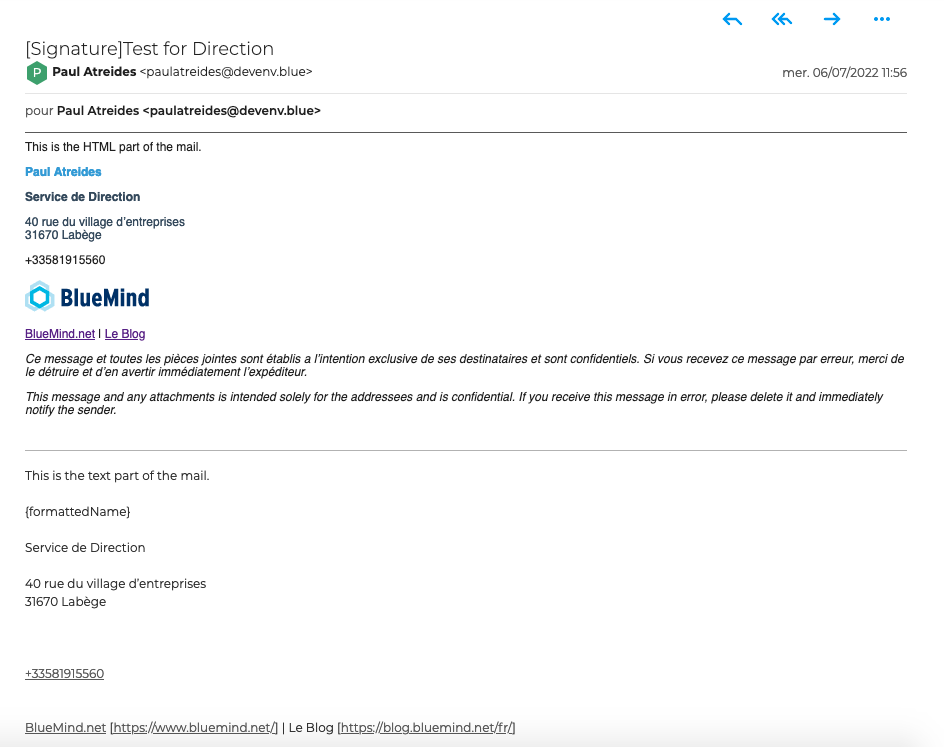Viewport: 944px width, 747px height.
Task: Click the message date 06/07/2022 11:56
Action: 844,73
